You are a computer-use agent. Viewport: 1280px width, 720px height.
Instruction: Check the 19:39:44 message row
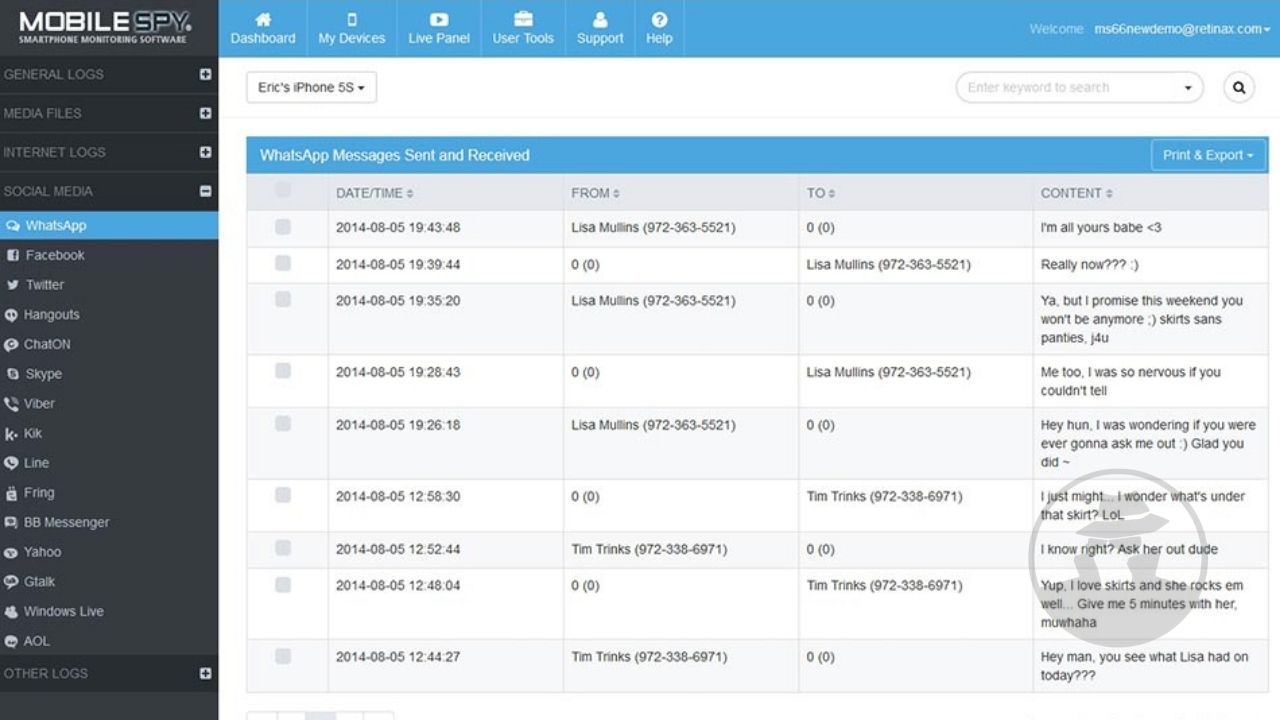tap(283, 263)
